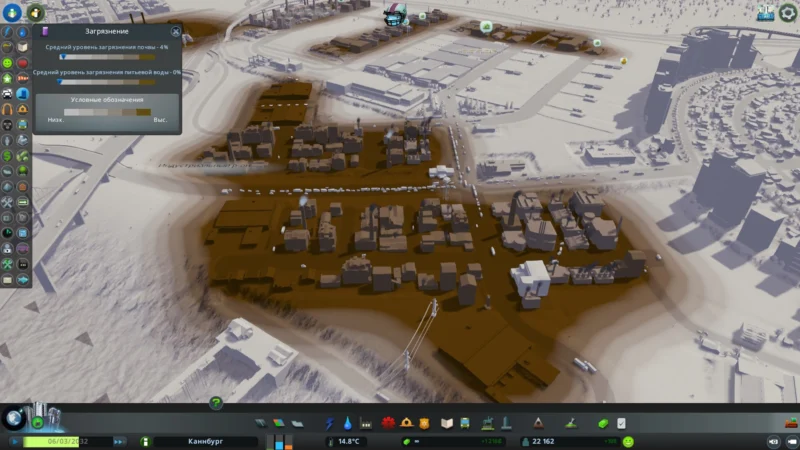This screenshot has height=450, width=800.
Task: Toggle the play/pause simulation button
Action: (14, 441)
